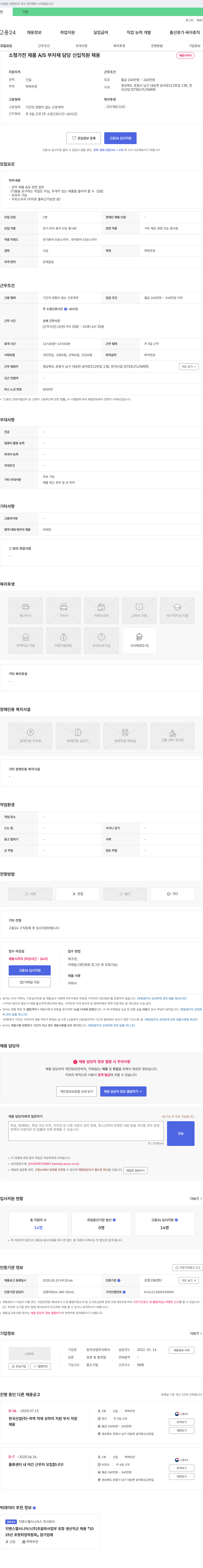Expand 채용 담당자 정보 열람하기 dropdown
203x1568 pixels.
[x=123, y=1091]
